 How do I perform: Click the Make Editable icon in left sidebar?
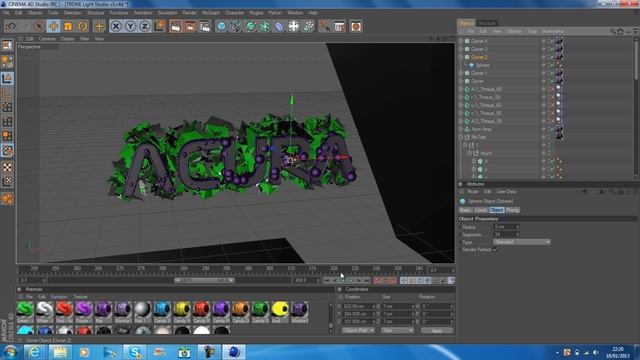click(7, 45)
